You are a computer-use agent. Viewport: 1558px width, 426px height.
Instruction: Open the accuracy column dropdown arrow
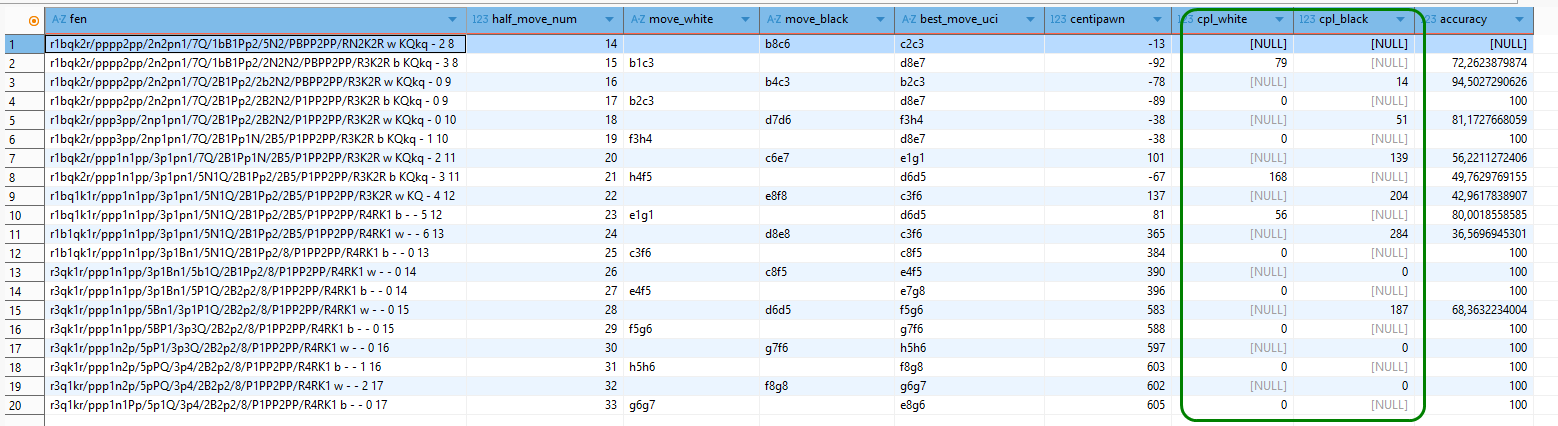[1520, 20]
